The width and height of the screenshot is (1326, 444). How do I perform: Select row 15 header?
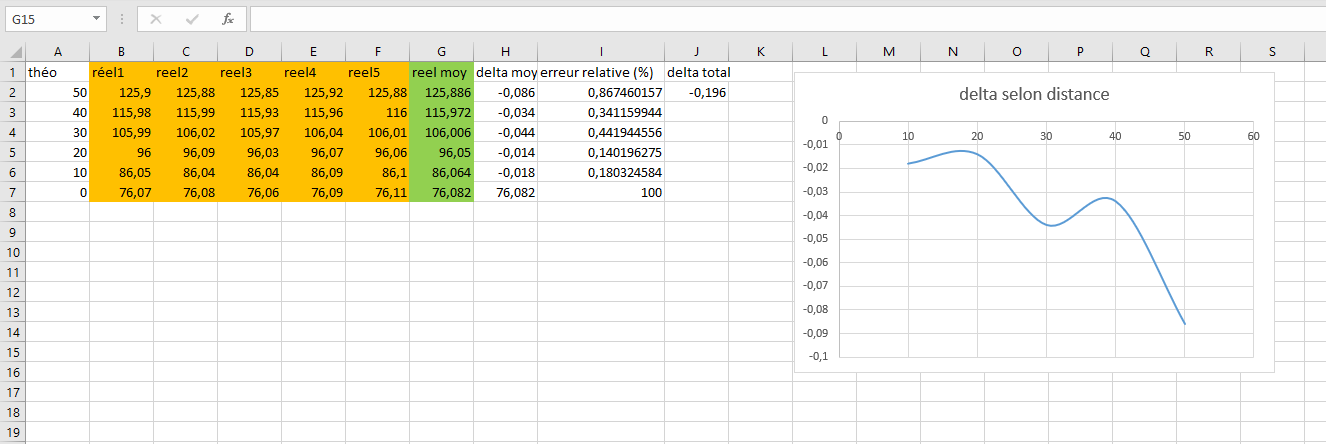tap(12, 352)
